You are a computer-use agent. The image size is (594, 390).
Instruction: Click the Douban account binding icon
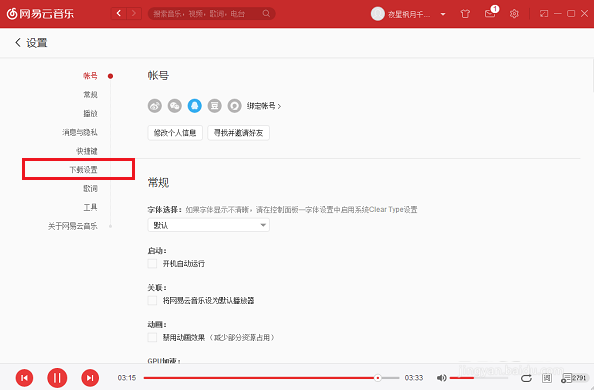point(214,106)
